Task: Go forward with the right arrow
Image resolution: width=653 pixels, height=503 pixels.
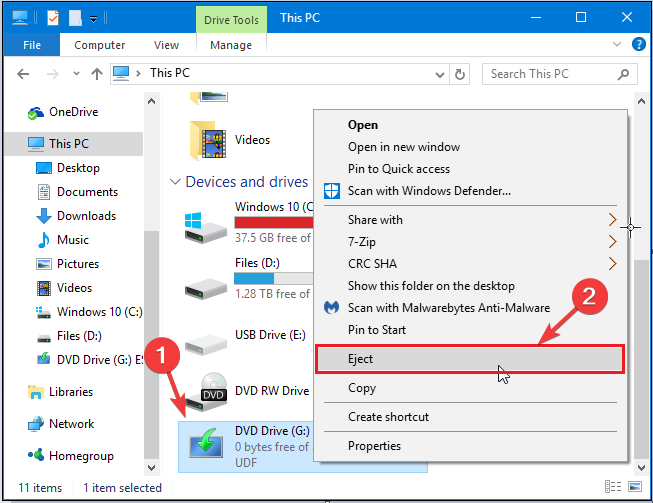Action: tap(52, 74)
